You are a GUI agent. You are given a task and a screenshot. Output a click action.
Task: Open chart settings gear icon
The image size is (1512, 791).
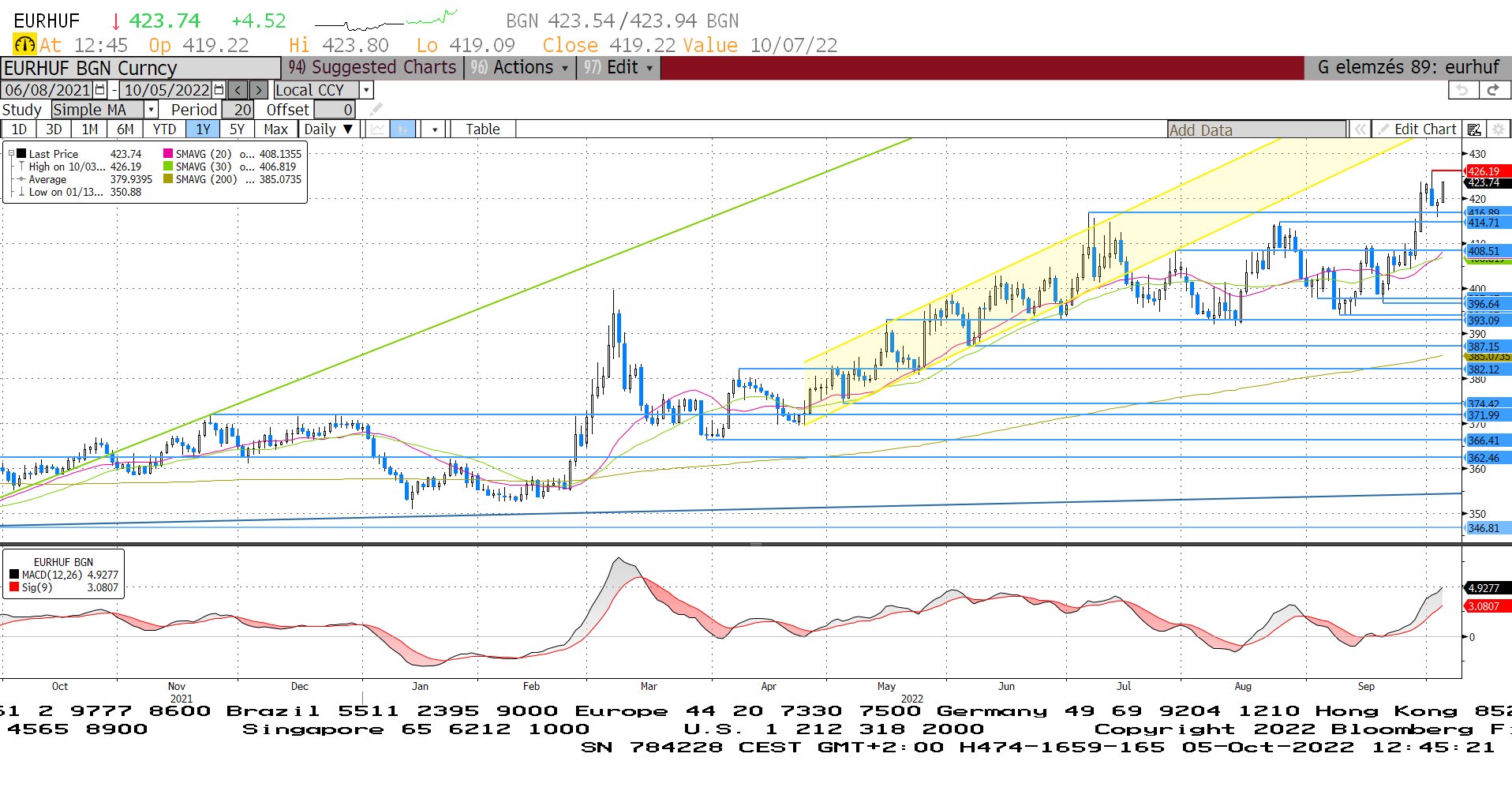(x=1498, y=129)
